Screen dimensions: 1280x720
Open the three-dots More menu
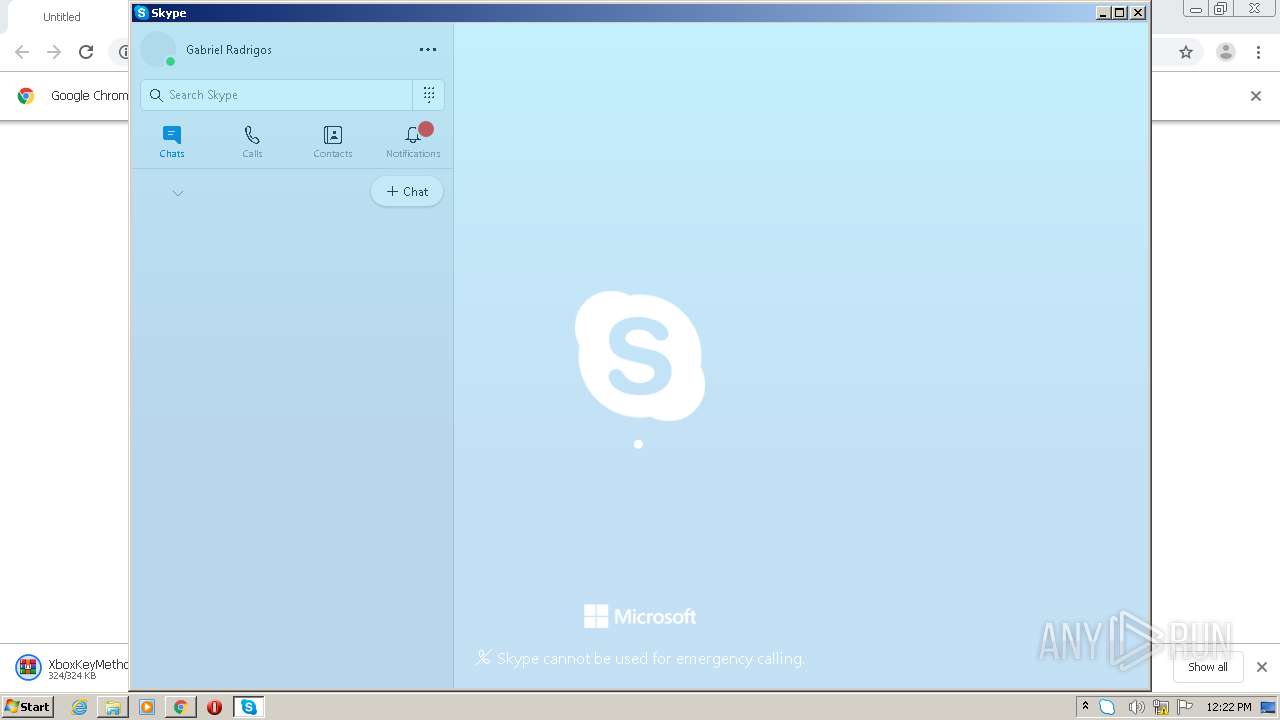(428, 50)
